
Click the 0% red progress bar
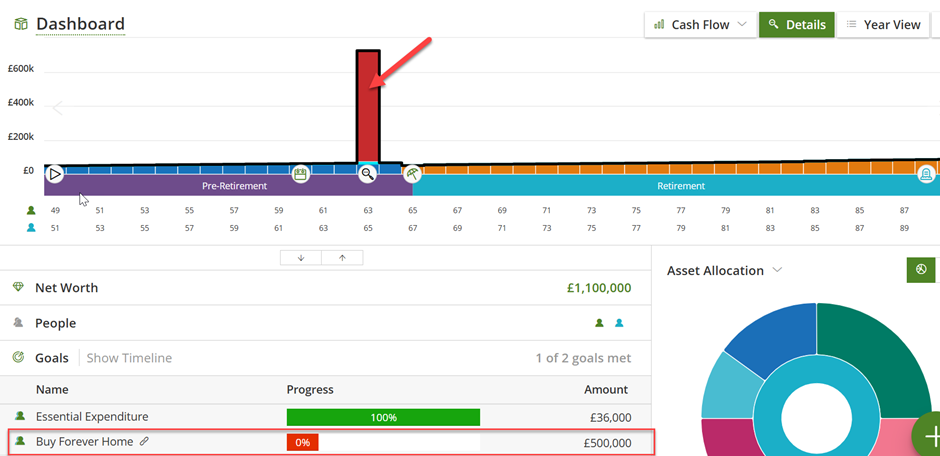click(302, 442)
